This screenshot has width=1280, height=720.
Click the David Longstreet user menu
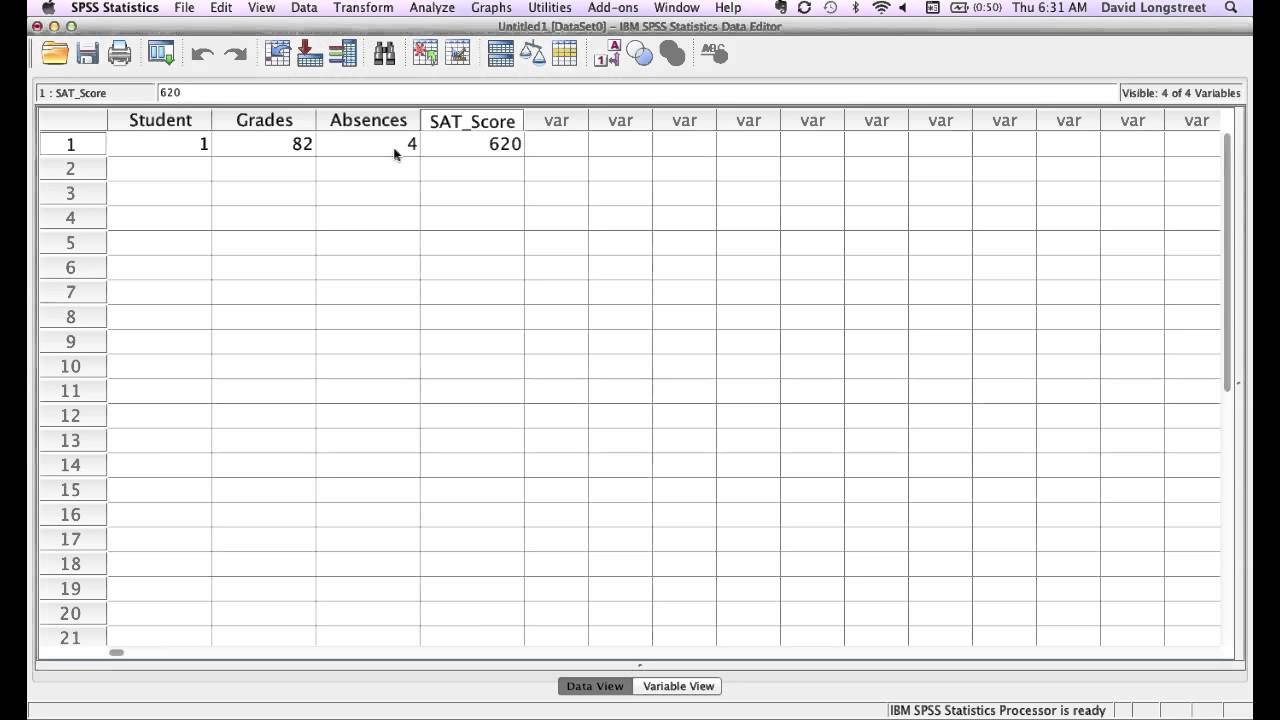tap(1153, 8)
